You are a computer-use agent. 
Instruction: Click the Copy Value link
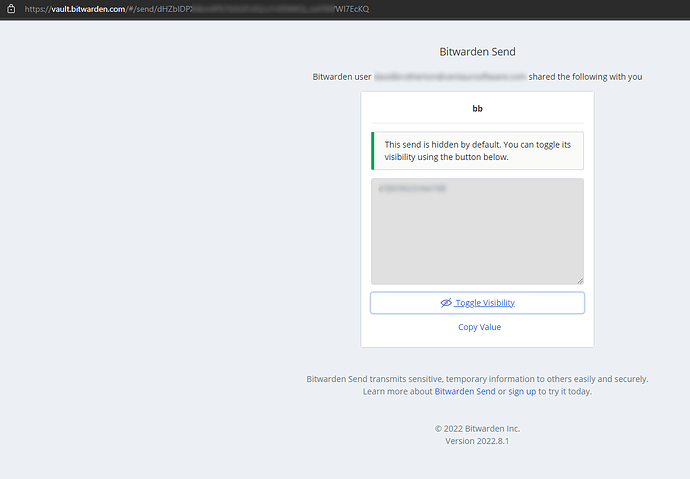click(x=479, y=327)
